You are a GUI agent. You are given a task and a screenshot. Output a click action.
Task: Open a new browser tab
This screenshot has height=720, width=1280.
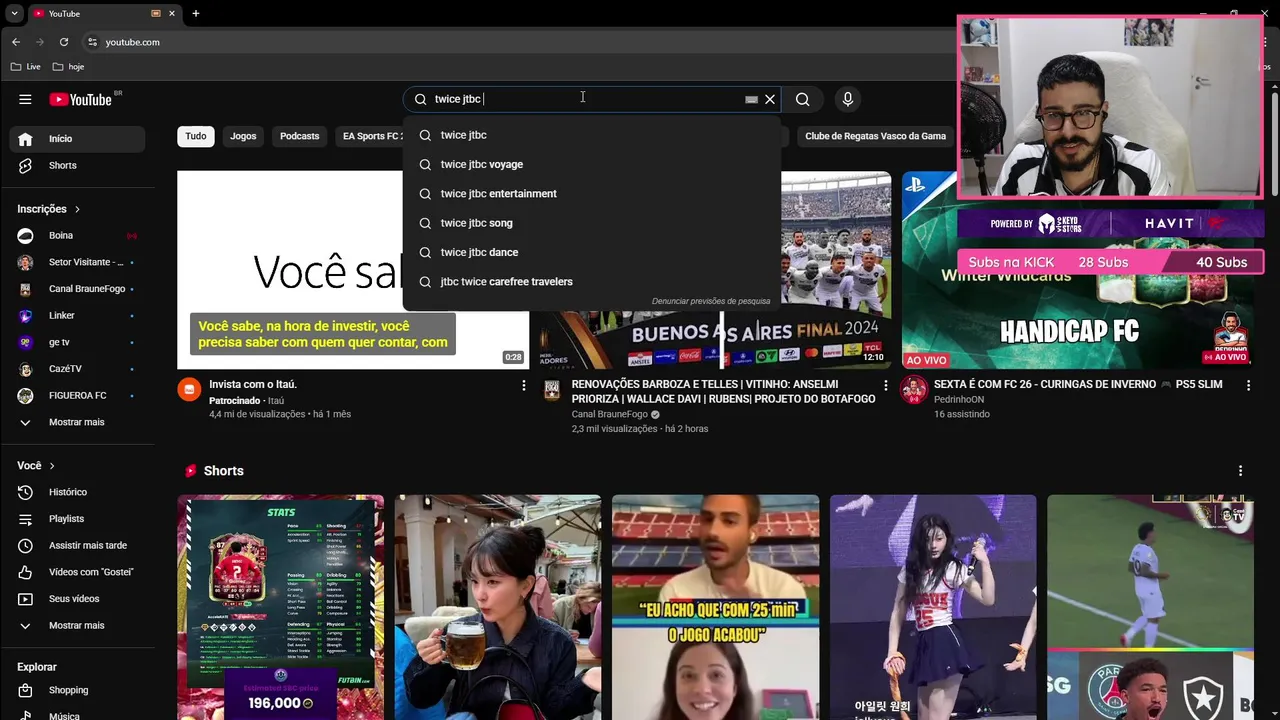tap(196, 13)
